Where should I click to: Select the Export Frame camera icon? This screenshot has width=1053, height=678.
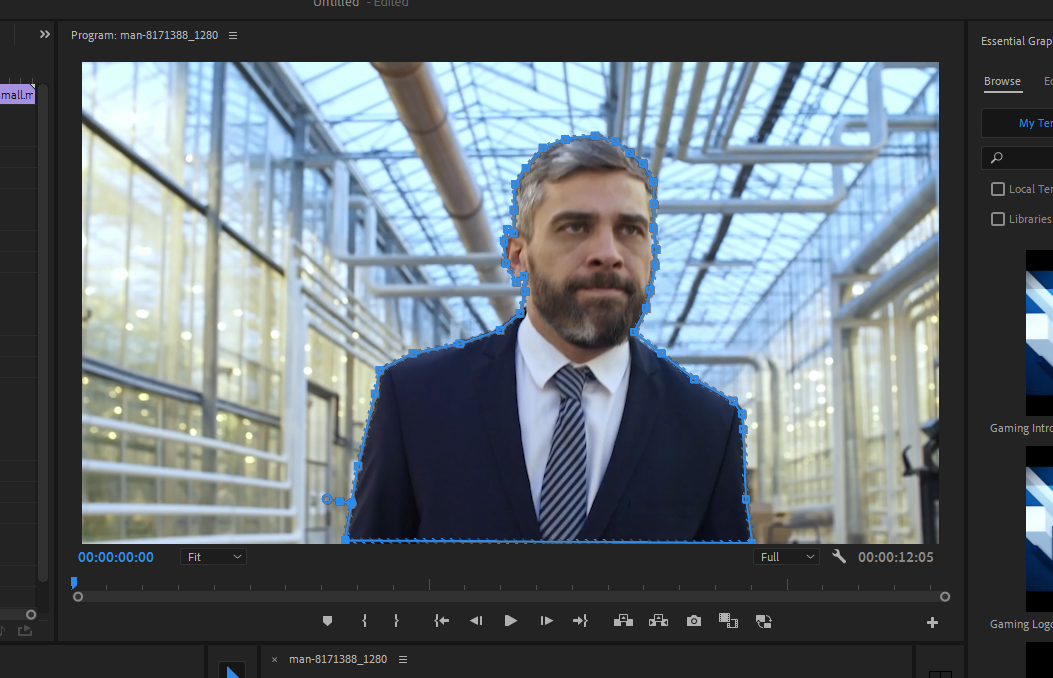click(x=693, y=620)
